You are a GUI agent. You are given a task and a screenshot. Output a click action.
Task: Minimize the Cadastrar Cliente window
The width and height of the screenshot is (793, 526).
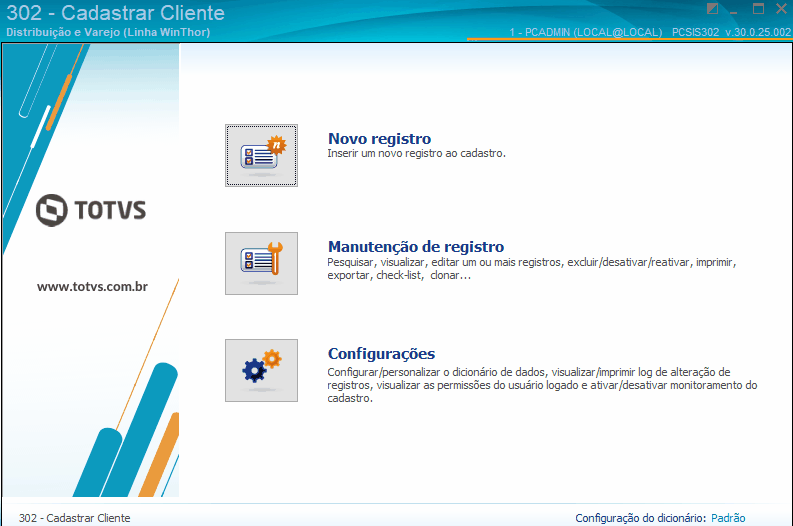733,10
